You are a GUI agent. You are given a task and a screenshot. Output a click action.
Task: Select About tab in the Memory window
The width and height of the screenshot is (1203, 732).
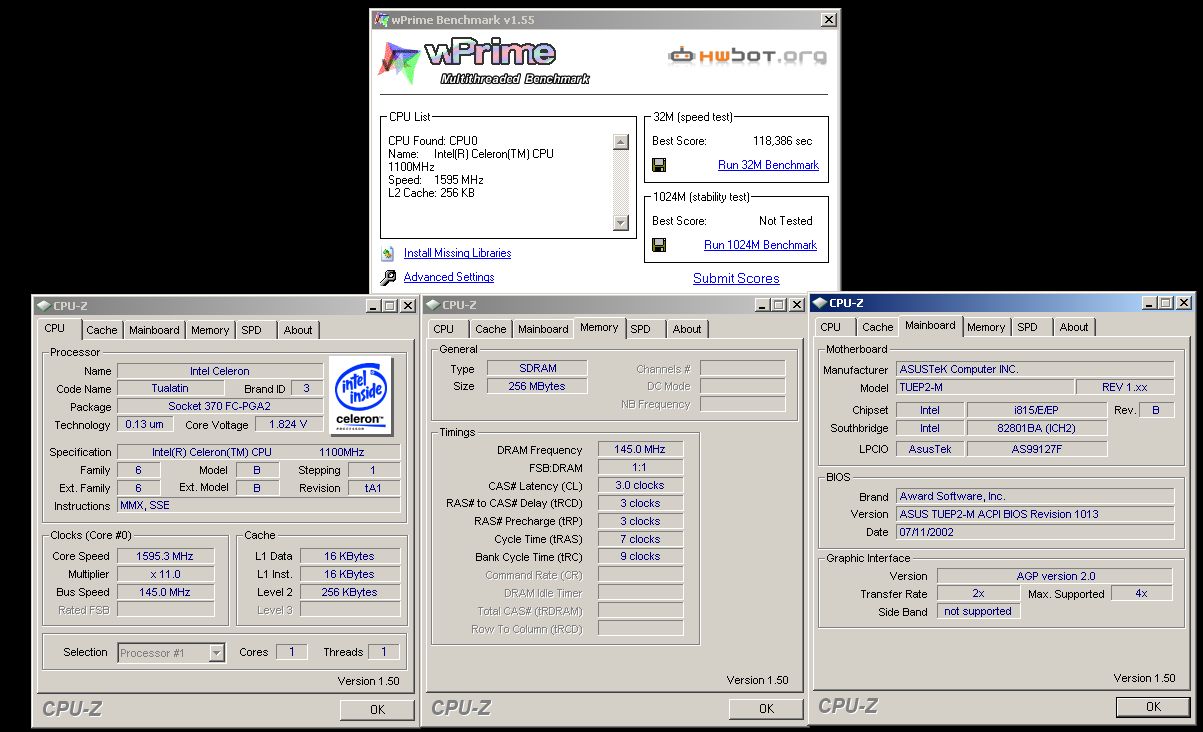tap(687, 329)
